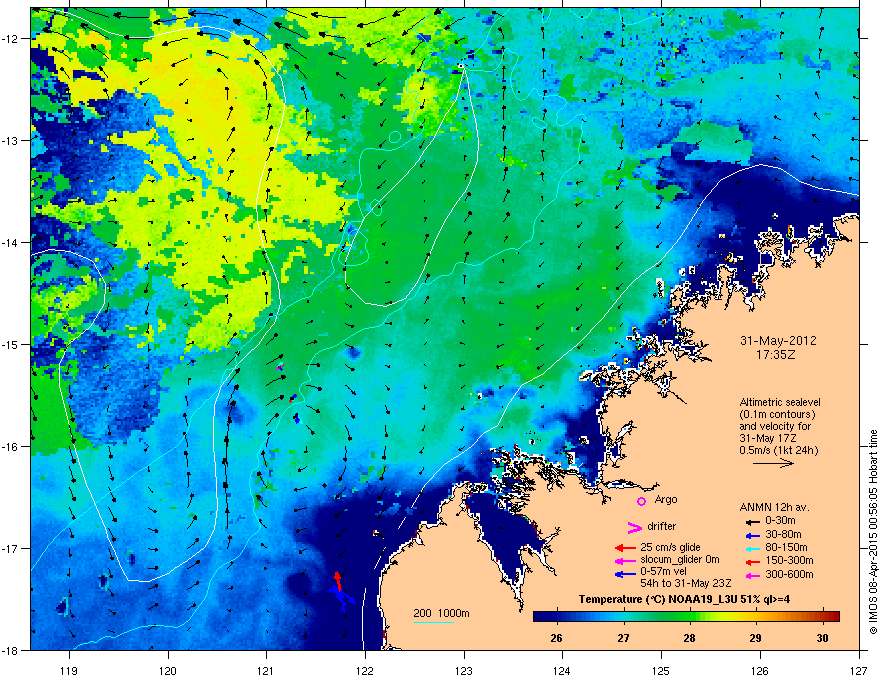Image resolution: width=880 pixels, height=680 pixels.
Task: Click the longitude axis label '123'
Action: [x=464, y=671]
